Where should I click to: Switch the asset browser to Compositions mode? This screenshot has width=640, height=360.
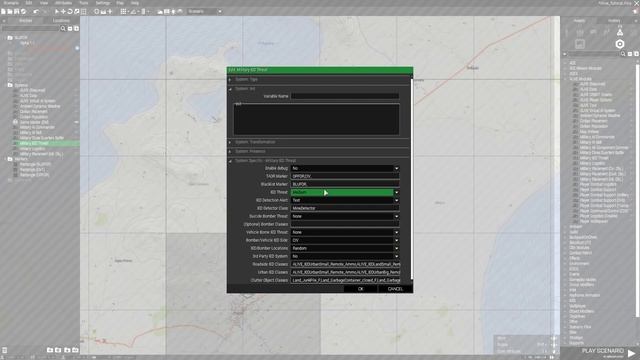580,32
